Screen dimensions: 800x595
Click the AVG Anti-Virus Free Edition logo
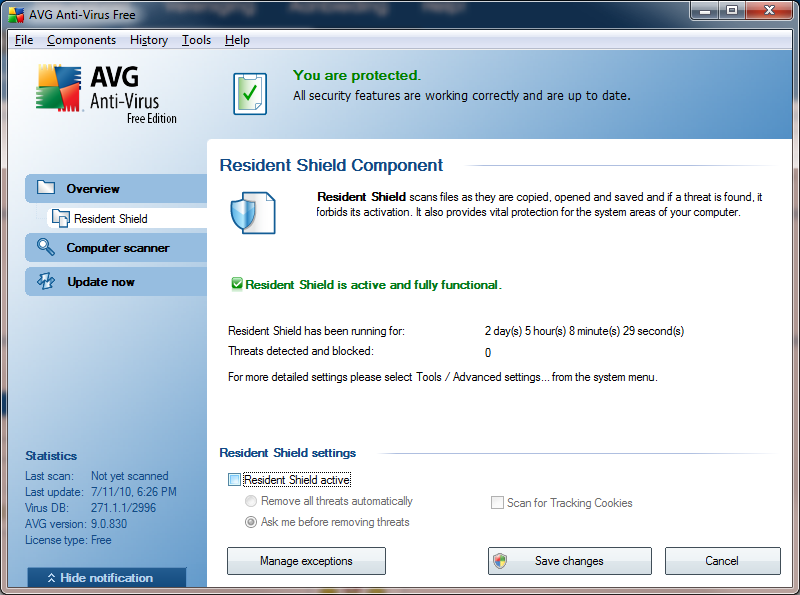coord(107,94)
